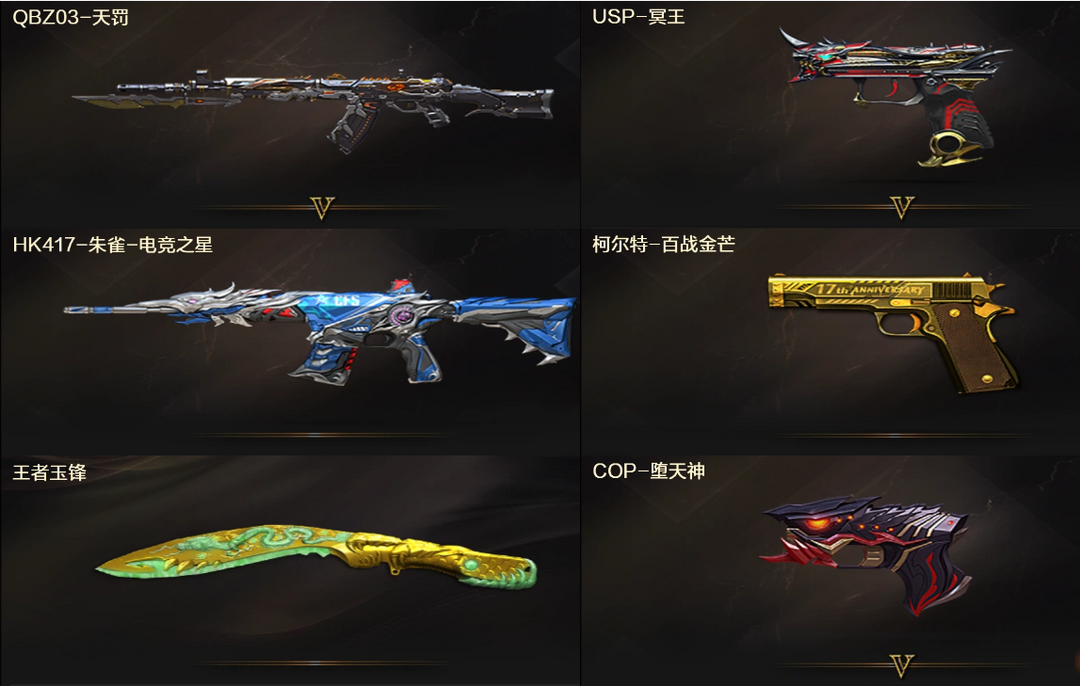1080x686 pixels.
Task: Open the USP-冥王 title label
Action: pyautogui.click(x=638, y=17)
